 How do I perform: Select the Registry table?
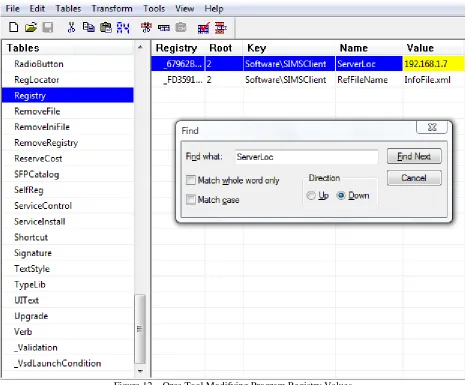[x=68, y=95]
